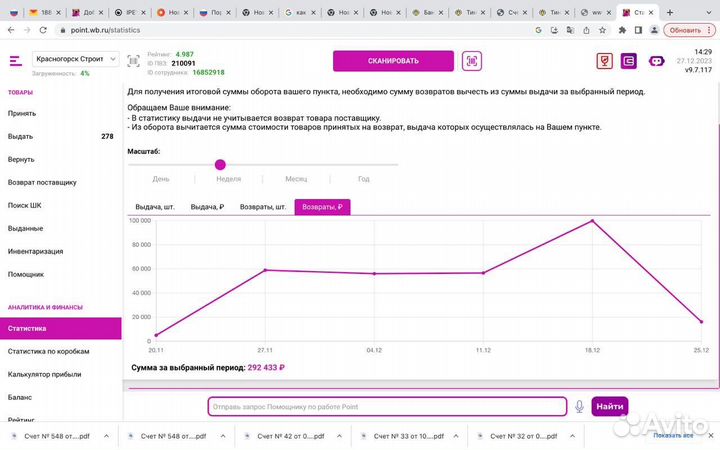Click the microphone icon in assistant bar
720x450 pixels.
579,406
